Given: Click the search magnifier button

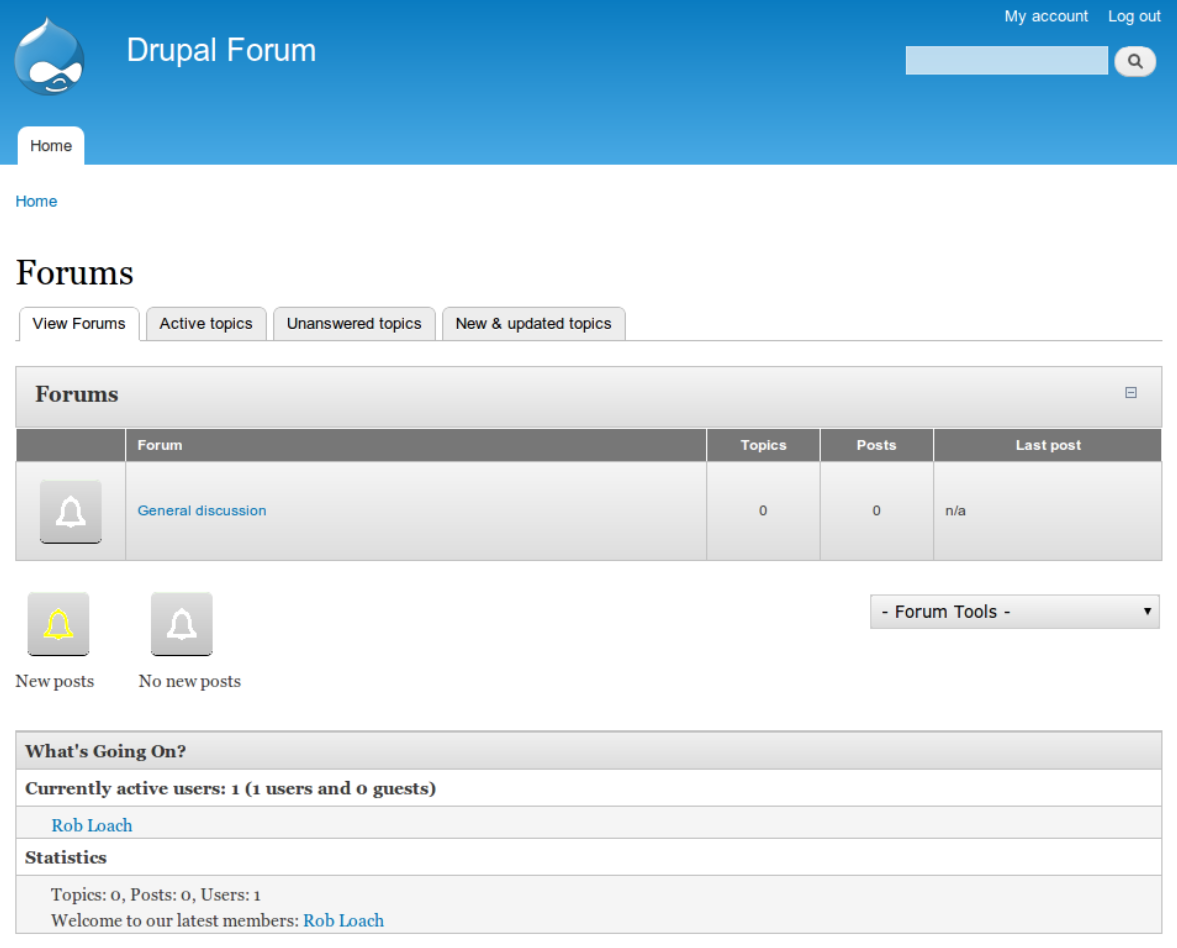Looking at the screenshot, I should pos(1135,61).
